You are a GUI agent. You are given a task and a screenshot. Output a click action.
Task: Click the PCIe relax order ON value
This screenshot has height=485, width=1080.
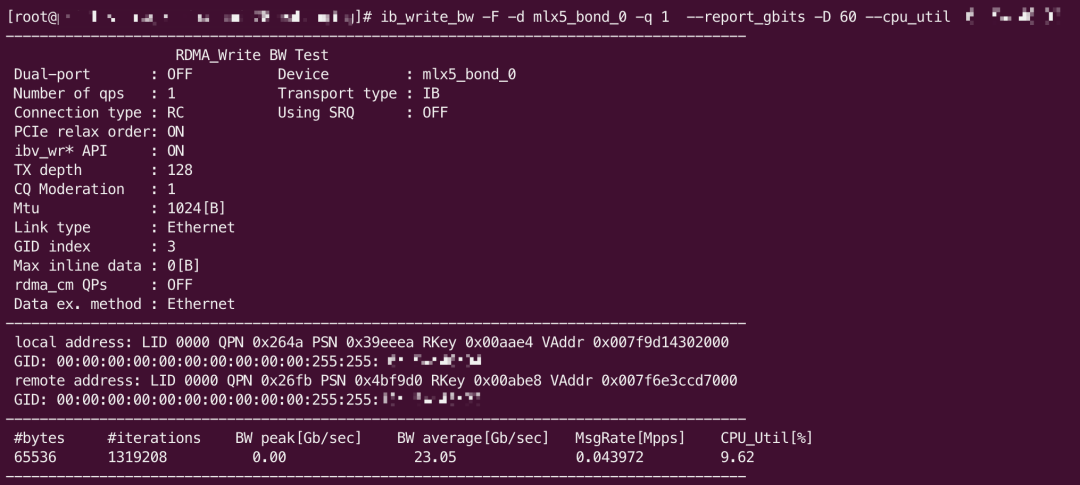[x=176, y=131]
